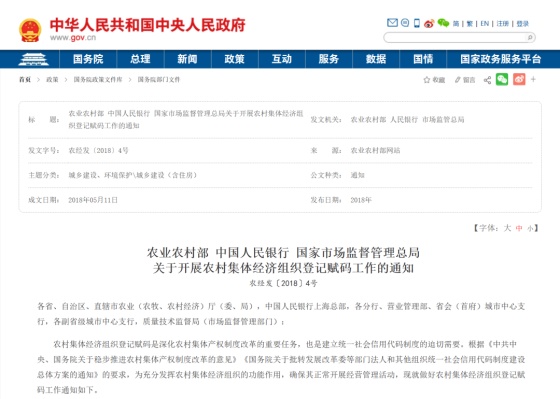Share via red Weibo button
560x399 pixels.
[x=519, y=79]
